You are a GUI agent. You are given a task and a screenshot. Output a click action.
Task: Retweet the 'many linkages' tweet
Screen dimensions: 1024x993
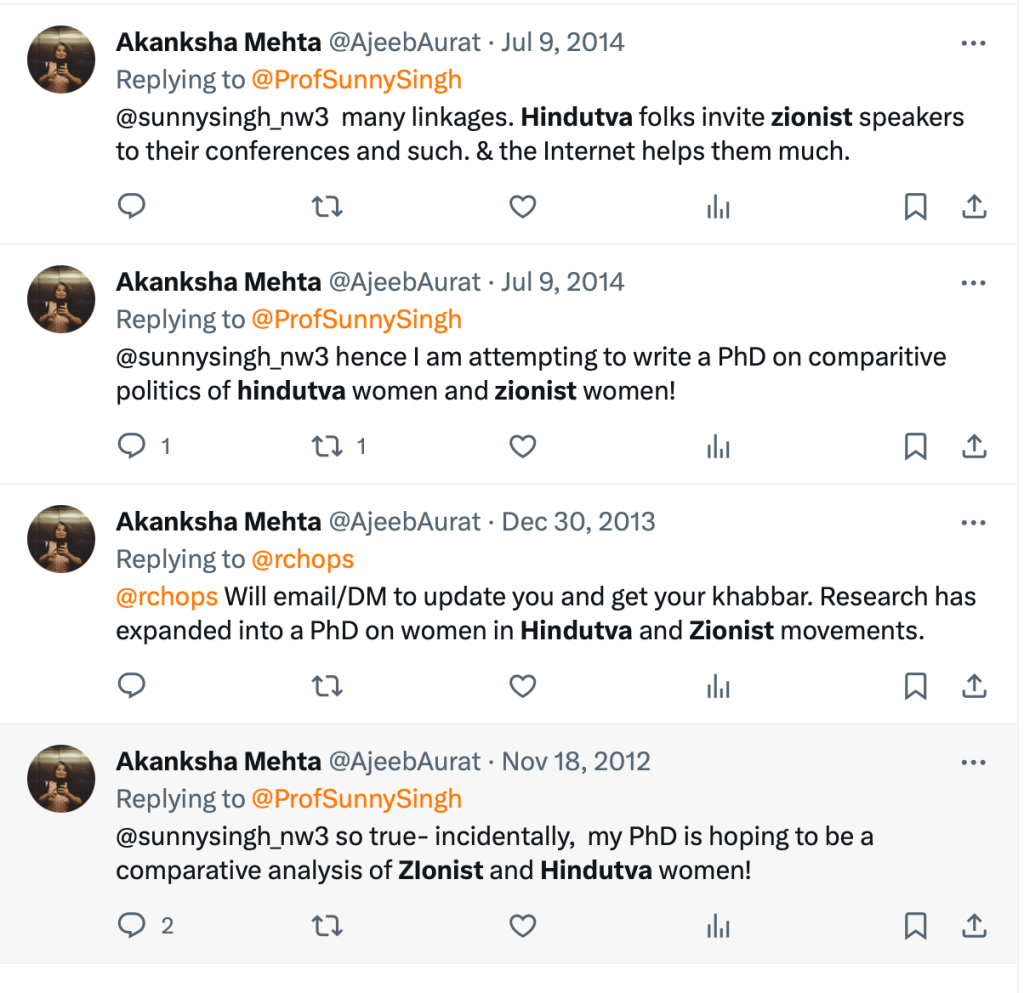coord(327,207)
